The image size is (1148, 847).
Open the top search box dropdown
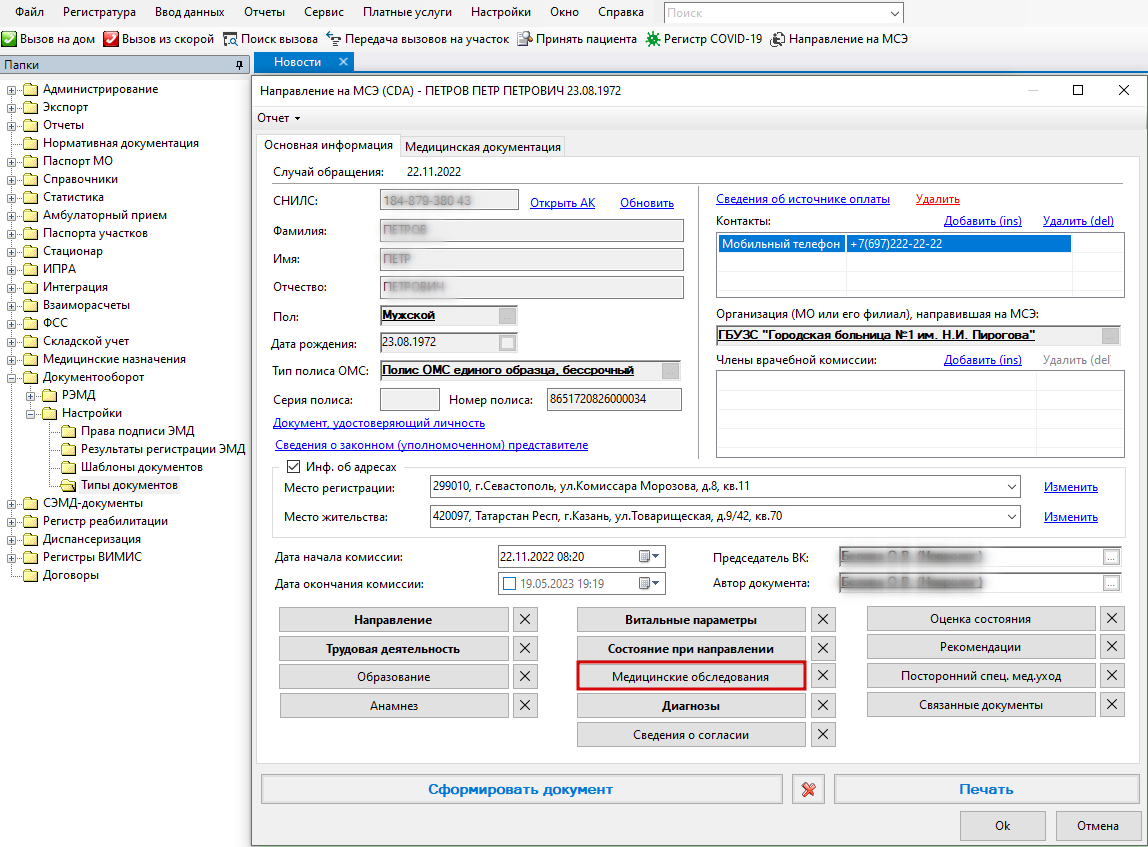[895, 13]
